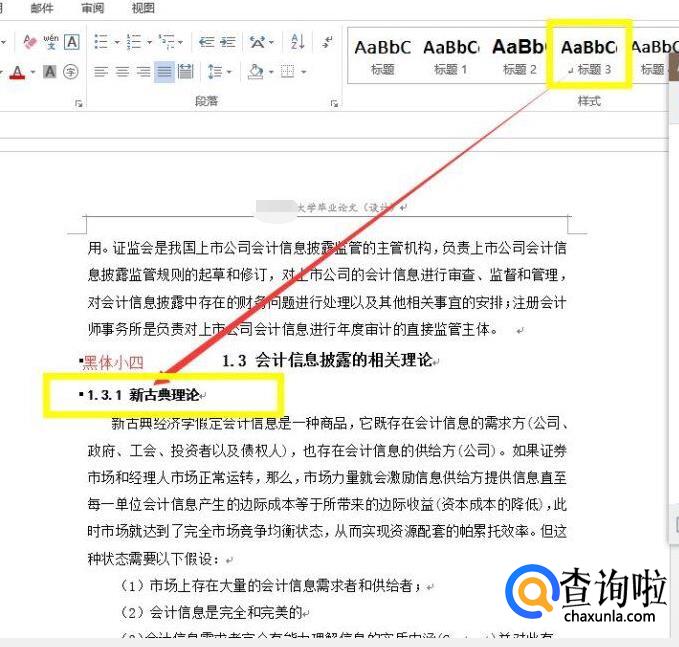Click the red annotation 黑体小四
This screenshot has height=647, width=679.
pyautogui.click(x=113, y=362)
